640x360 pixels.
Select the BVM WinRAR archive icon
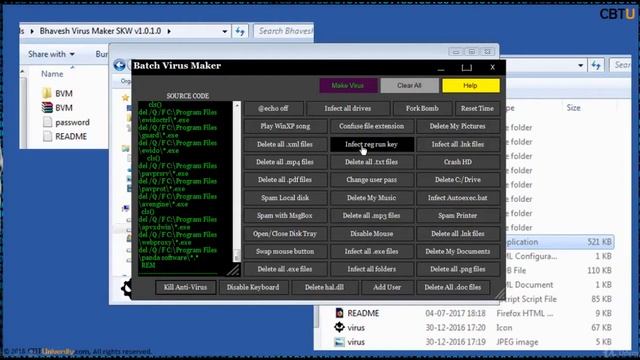(47, 108)
